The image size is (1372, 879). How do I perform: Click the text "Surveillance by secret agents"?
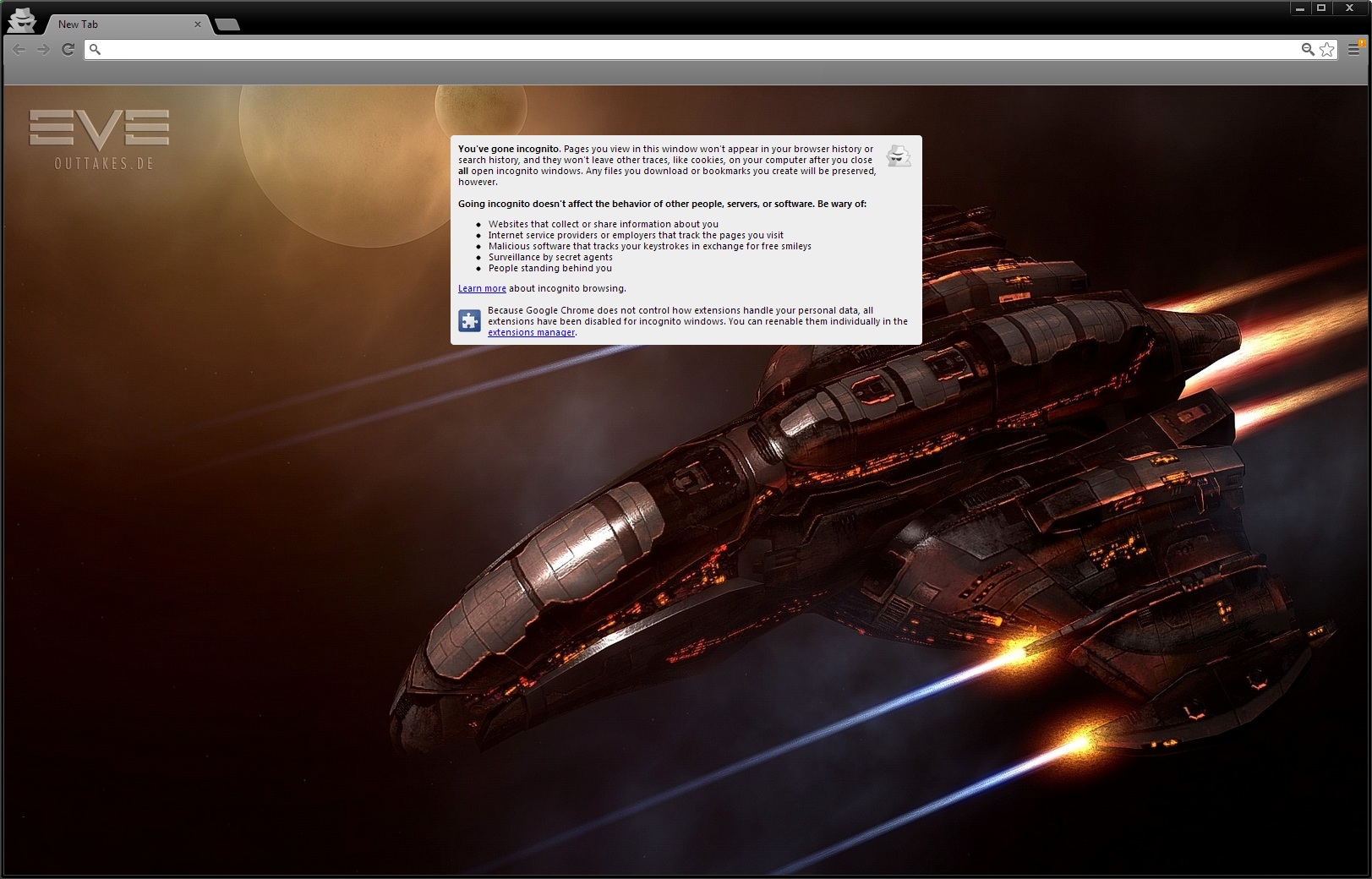point(550,258)
